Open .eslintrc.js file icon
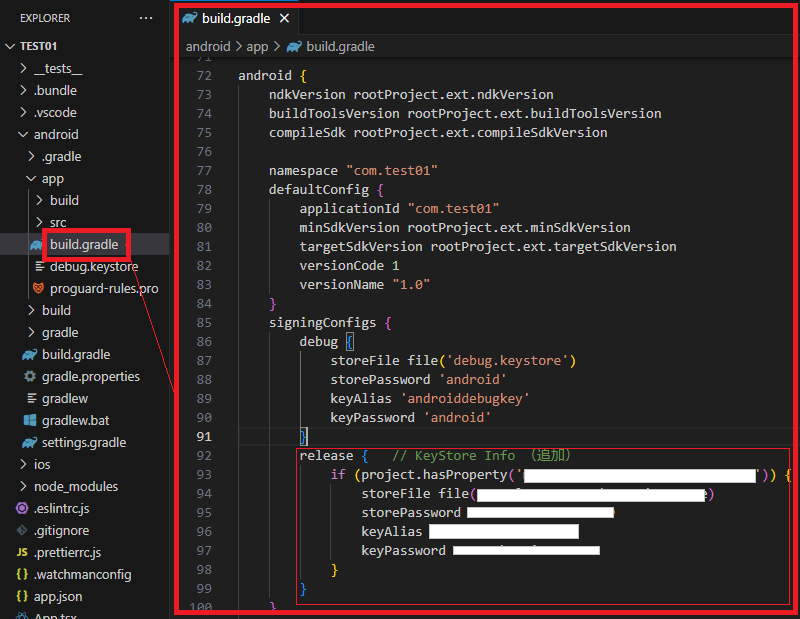Screen dimensions: 800x619 (x=22, y=508)
